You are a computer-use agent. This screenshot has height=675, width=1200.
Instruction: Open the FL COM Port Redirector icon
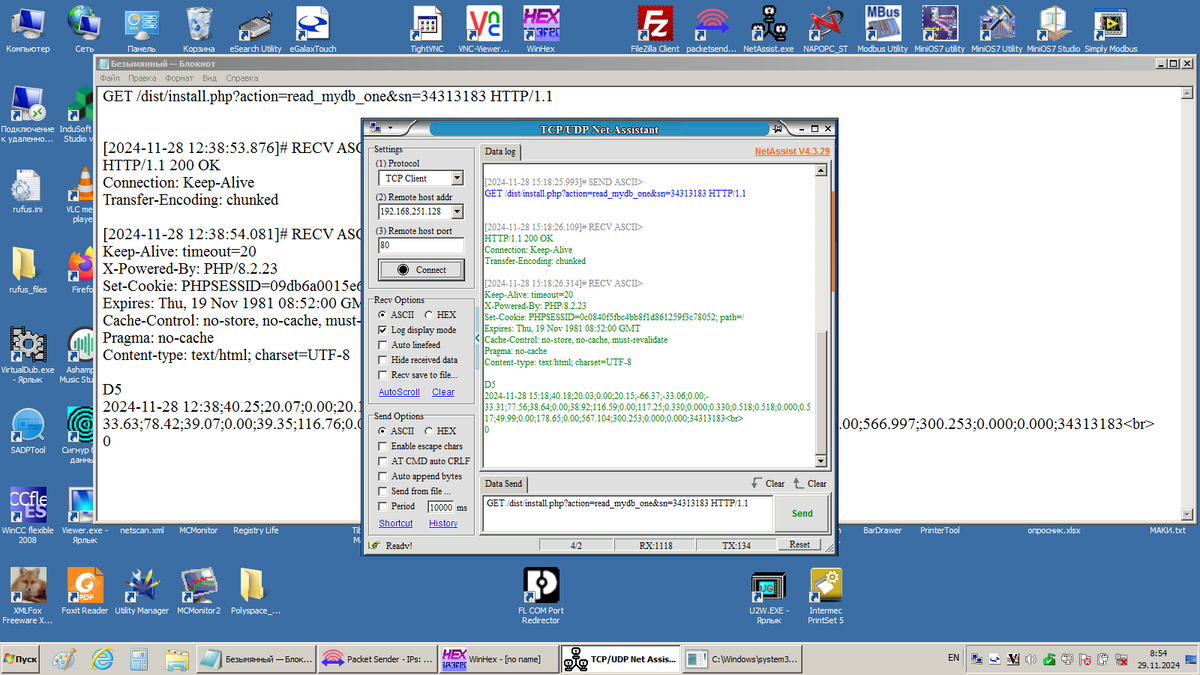tap(541, 596)
